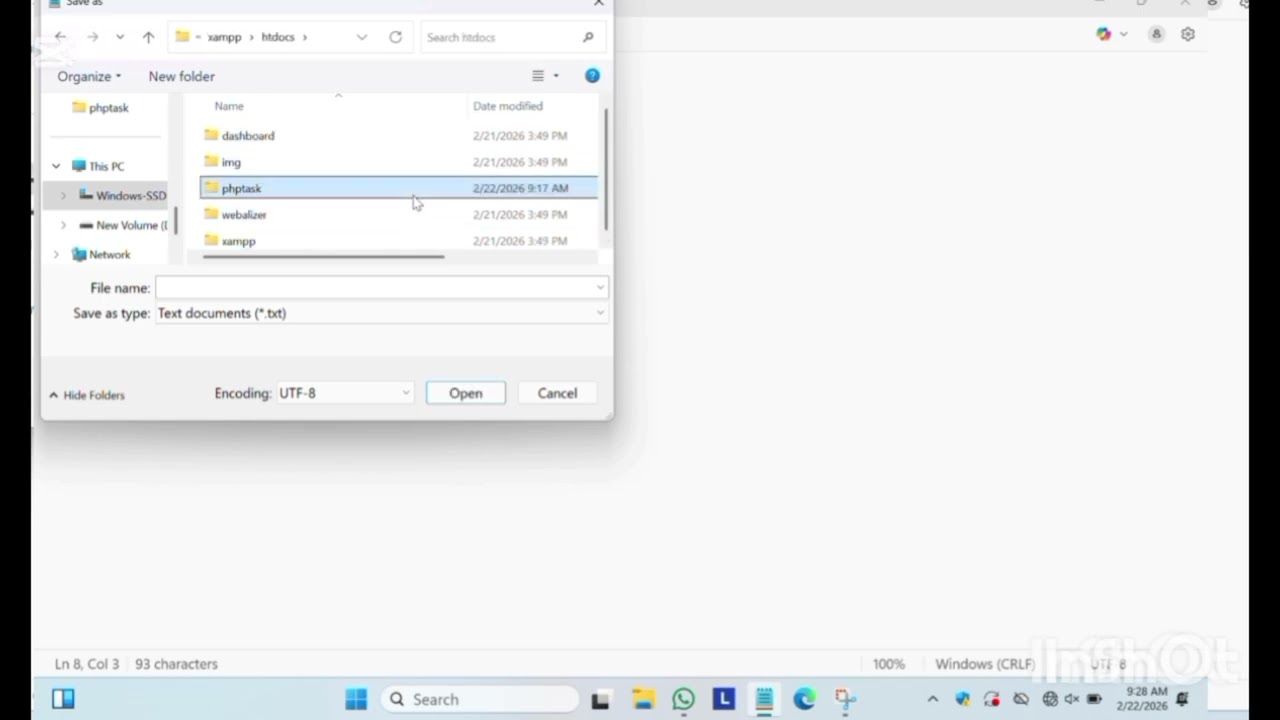The height and width of the screenshot is (720, 1280).
Task: Open the view options icon
Action: (538, 76)
